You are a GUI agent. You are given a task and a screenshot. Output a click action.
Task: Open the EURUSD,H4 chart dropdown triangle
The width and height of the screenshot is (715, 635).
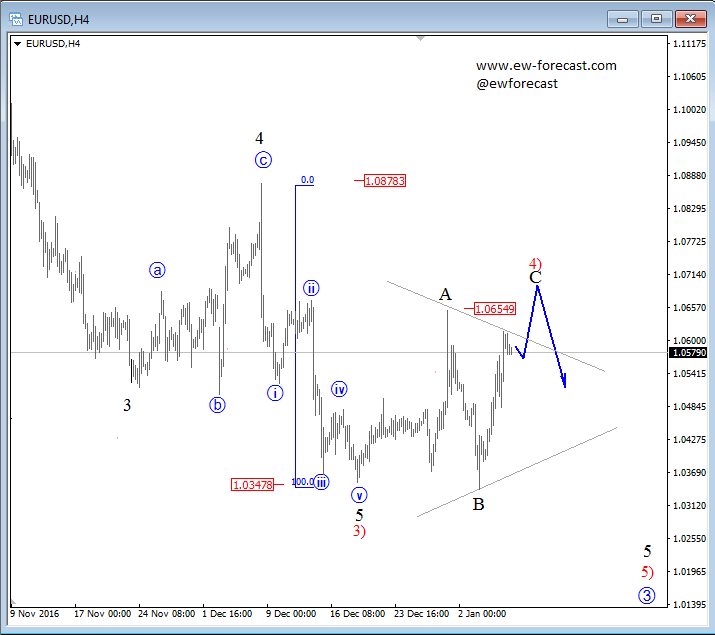pyautogui.click(x=18, y=43)
